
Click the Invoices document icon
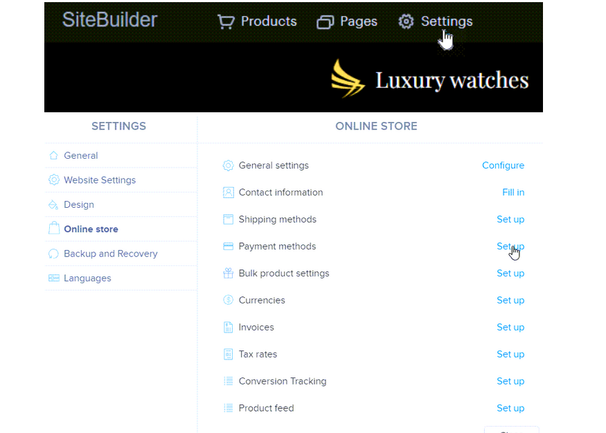point(229,328)
